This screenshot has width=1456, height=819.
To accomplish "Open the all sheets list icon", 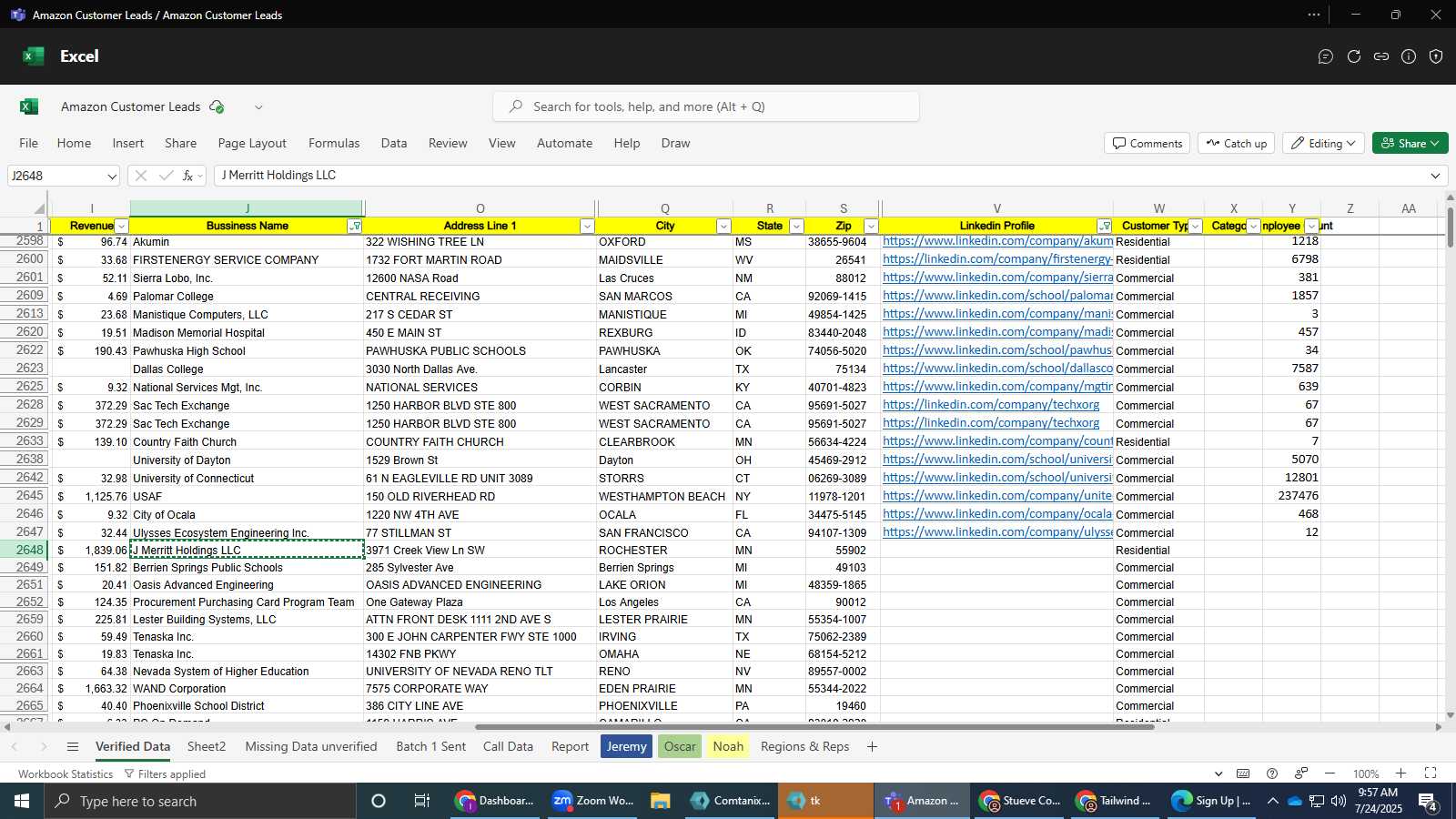I will (73, 746).
